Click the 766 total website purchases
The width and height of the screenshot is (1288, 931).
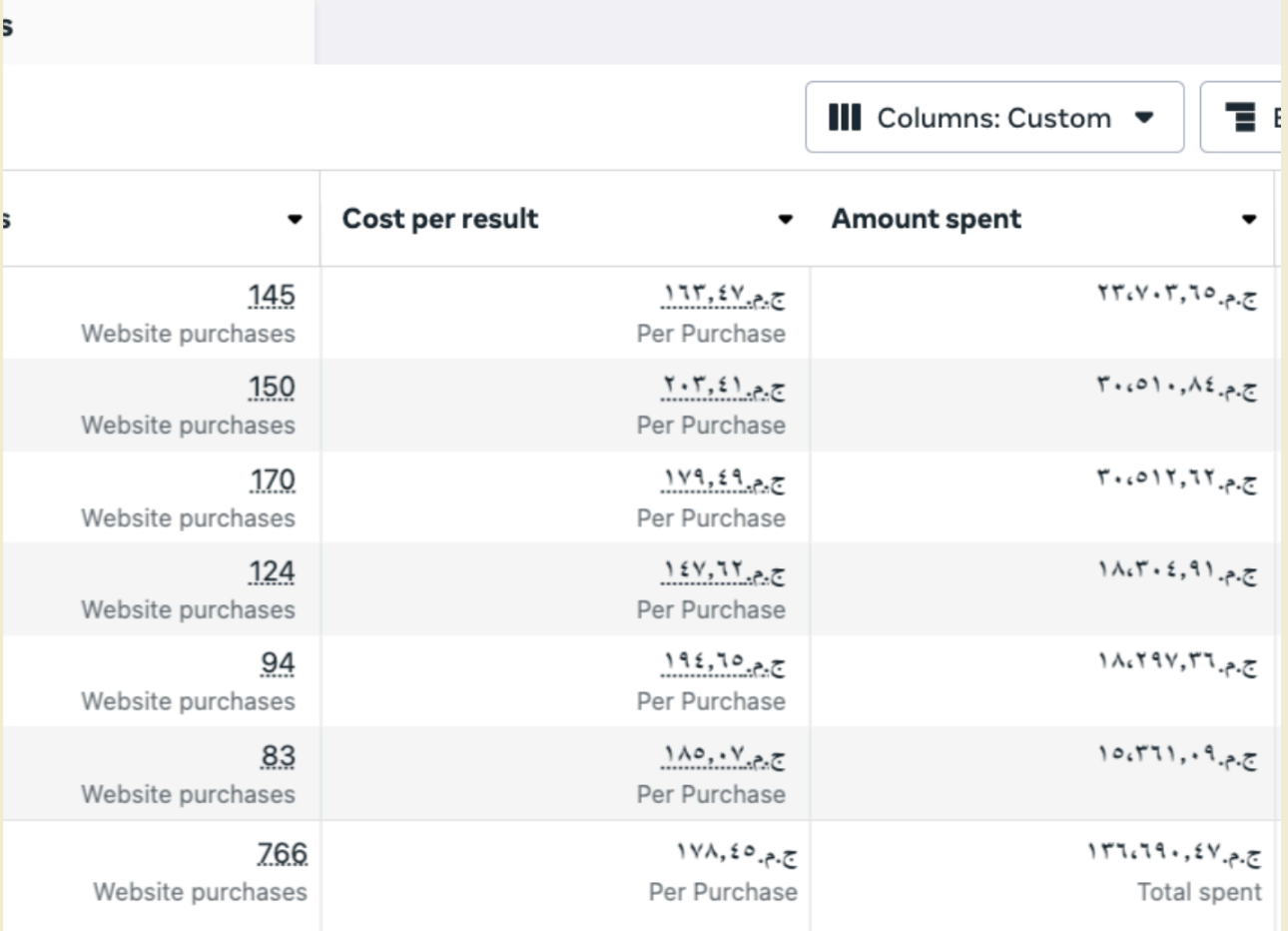click(283, 854)
